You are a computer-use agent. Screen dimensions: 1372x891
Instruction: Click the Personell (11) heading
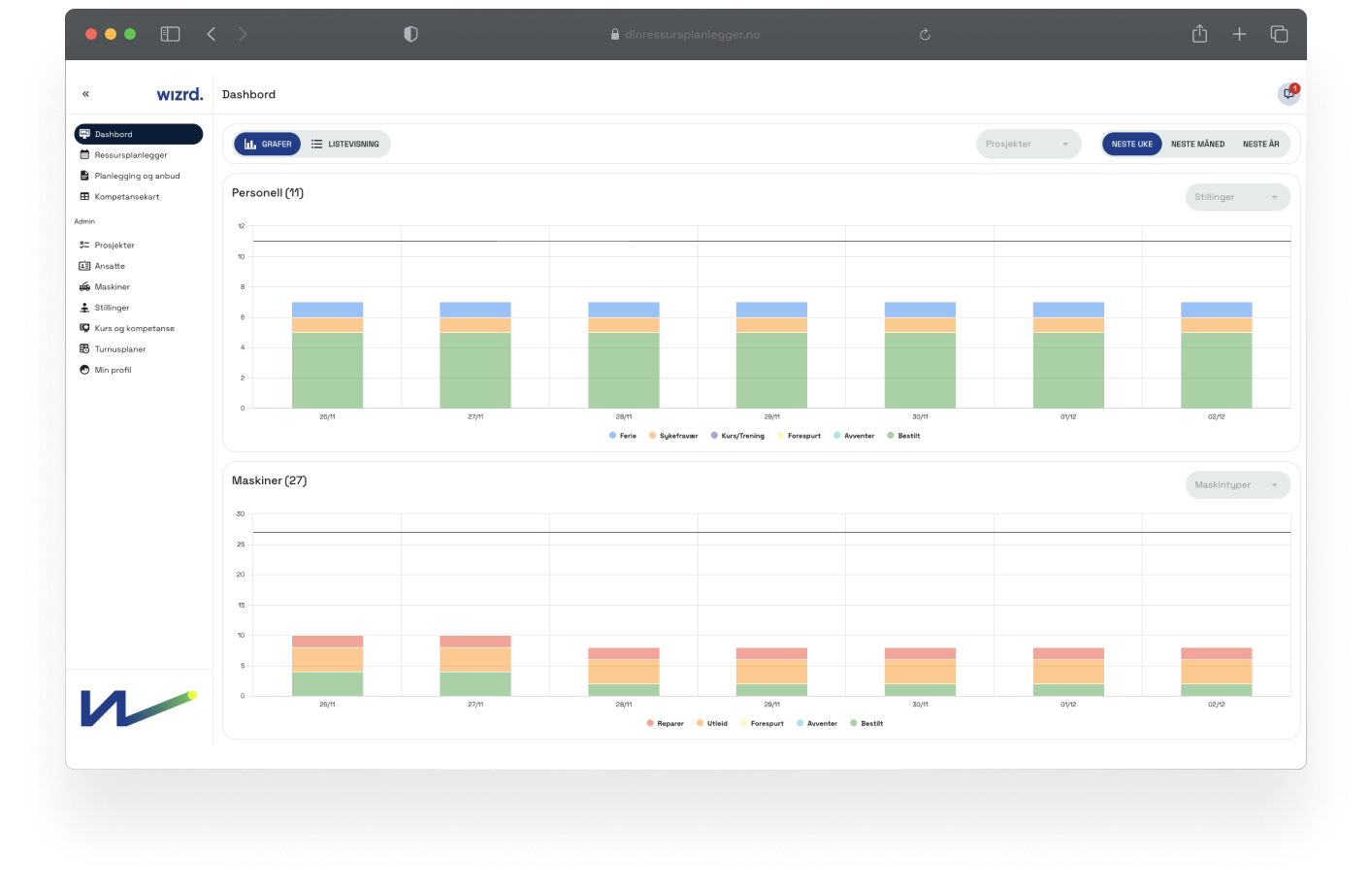click(268, 193)
